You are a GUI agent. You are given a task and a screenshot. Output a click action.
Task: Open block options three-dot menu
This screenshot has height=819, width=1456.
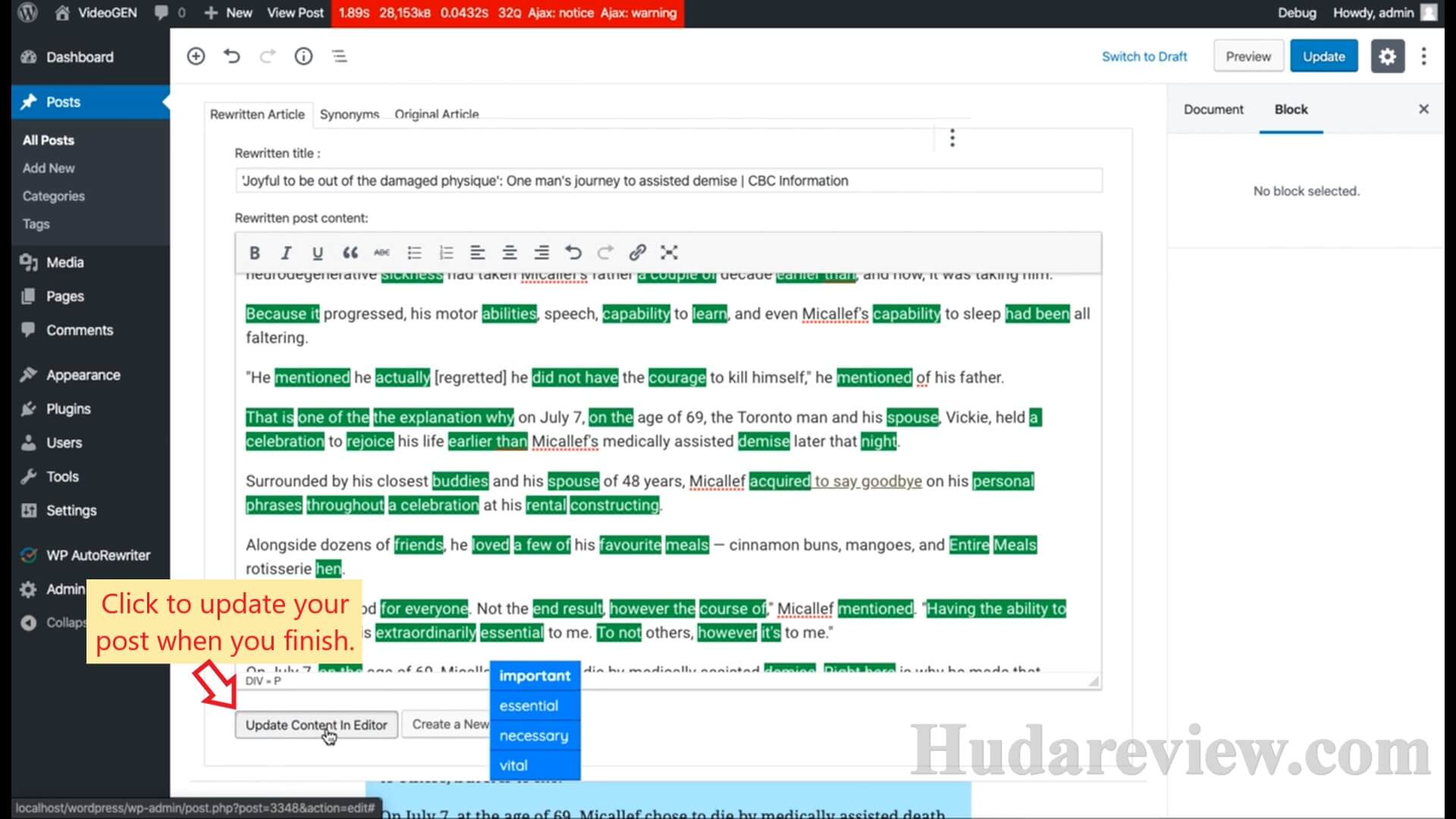pos(952,138)
